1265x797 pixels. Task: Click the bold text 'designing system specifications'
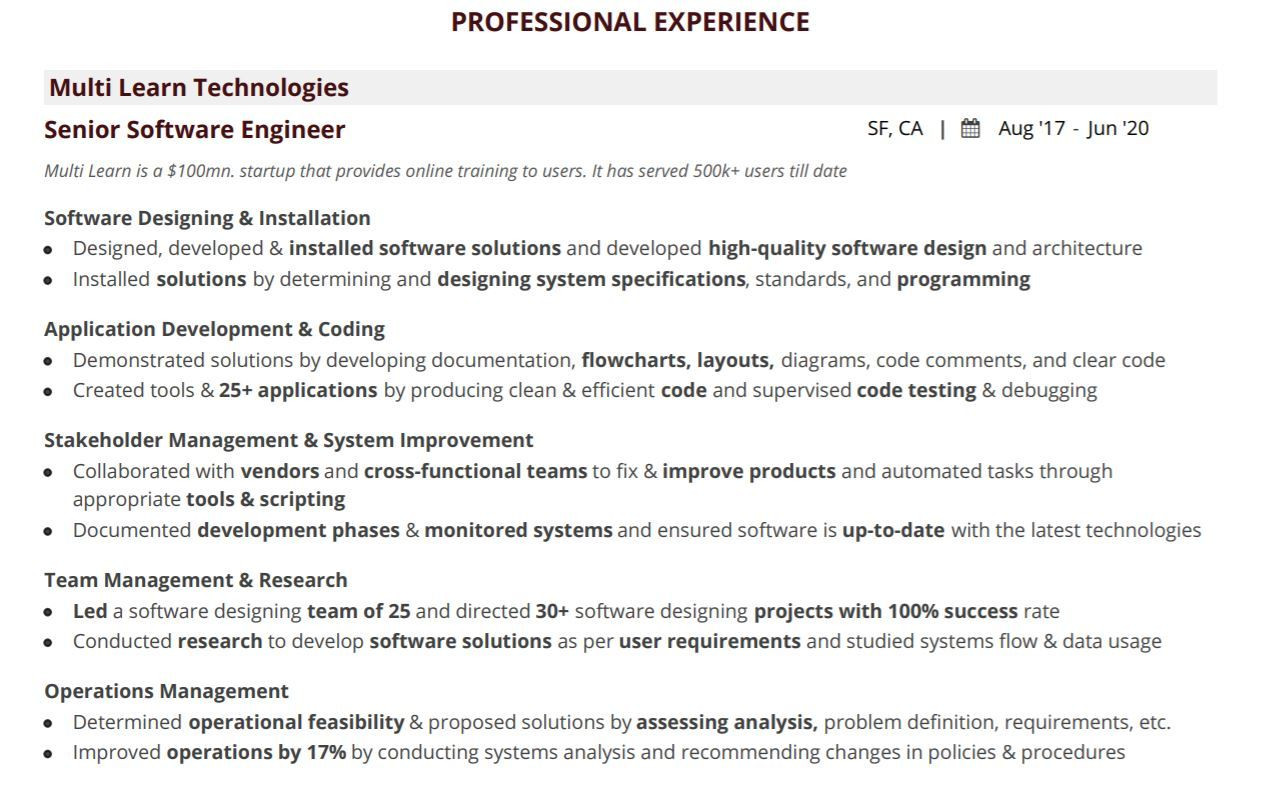pos(591,279)
